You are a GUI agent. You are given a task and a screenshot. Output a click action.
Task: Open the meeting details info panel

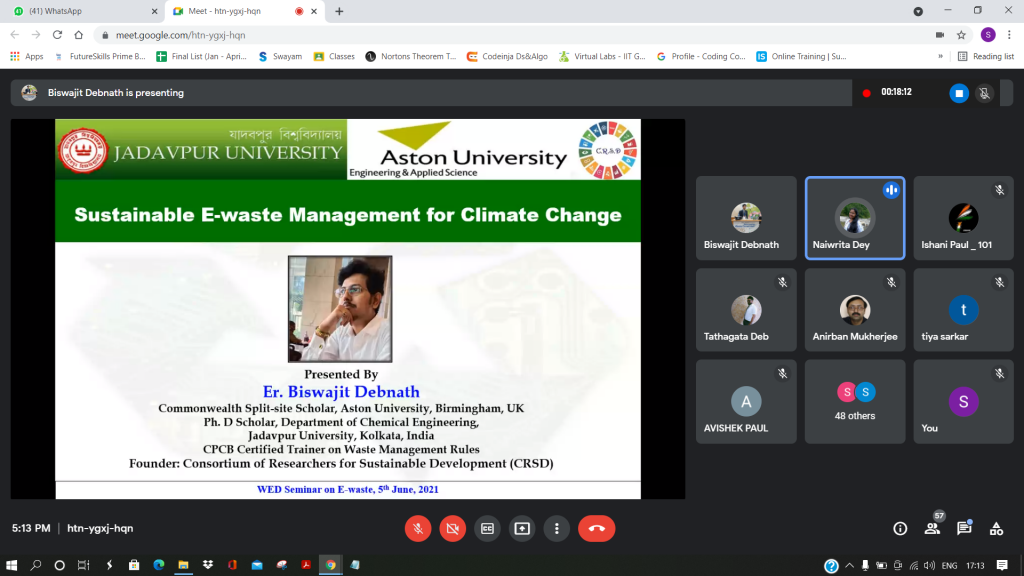[x=900, y=528]
